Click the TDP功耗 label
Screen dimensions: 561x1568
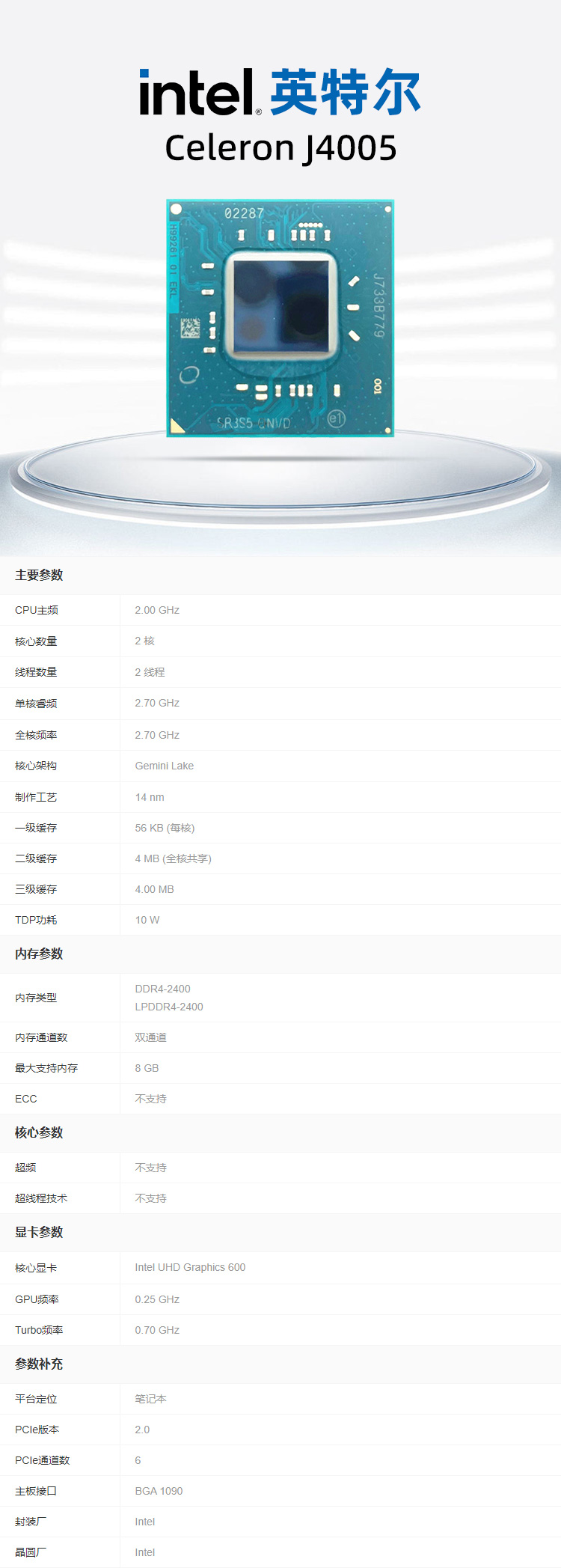36,920
